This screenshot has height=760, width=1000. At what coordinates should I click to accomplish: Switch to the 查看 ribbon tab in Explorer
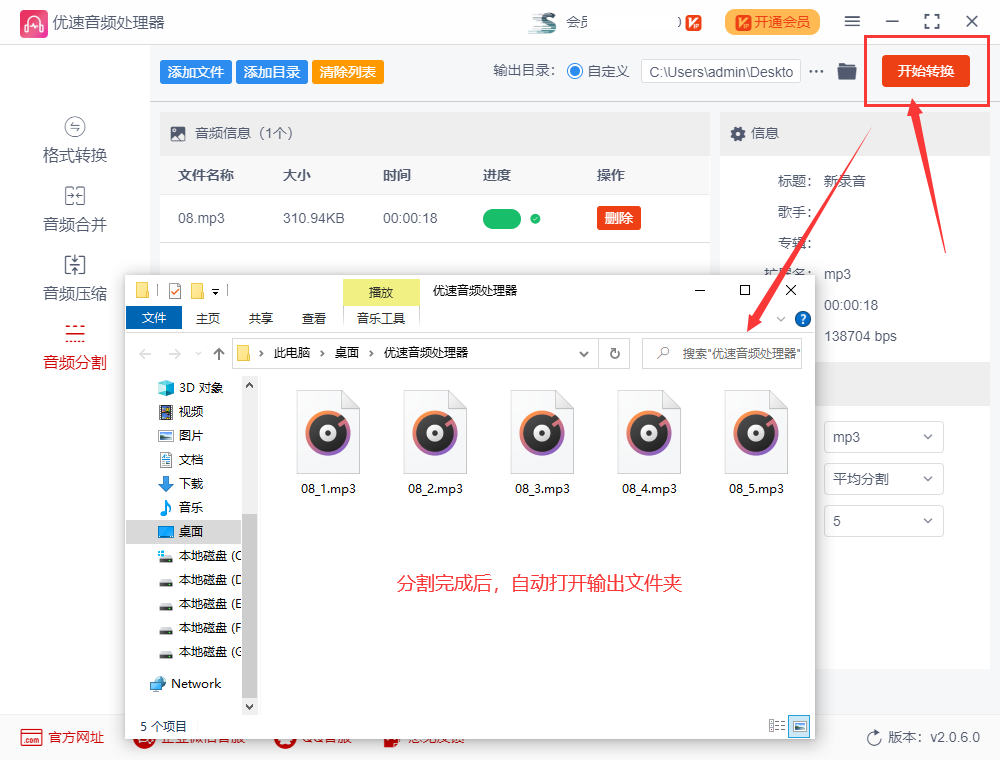pyautogui.click(x=314, y=317)
